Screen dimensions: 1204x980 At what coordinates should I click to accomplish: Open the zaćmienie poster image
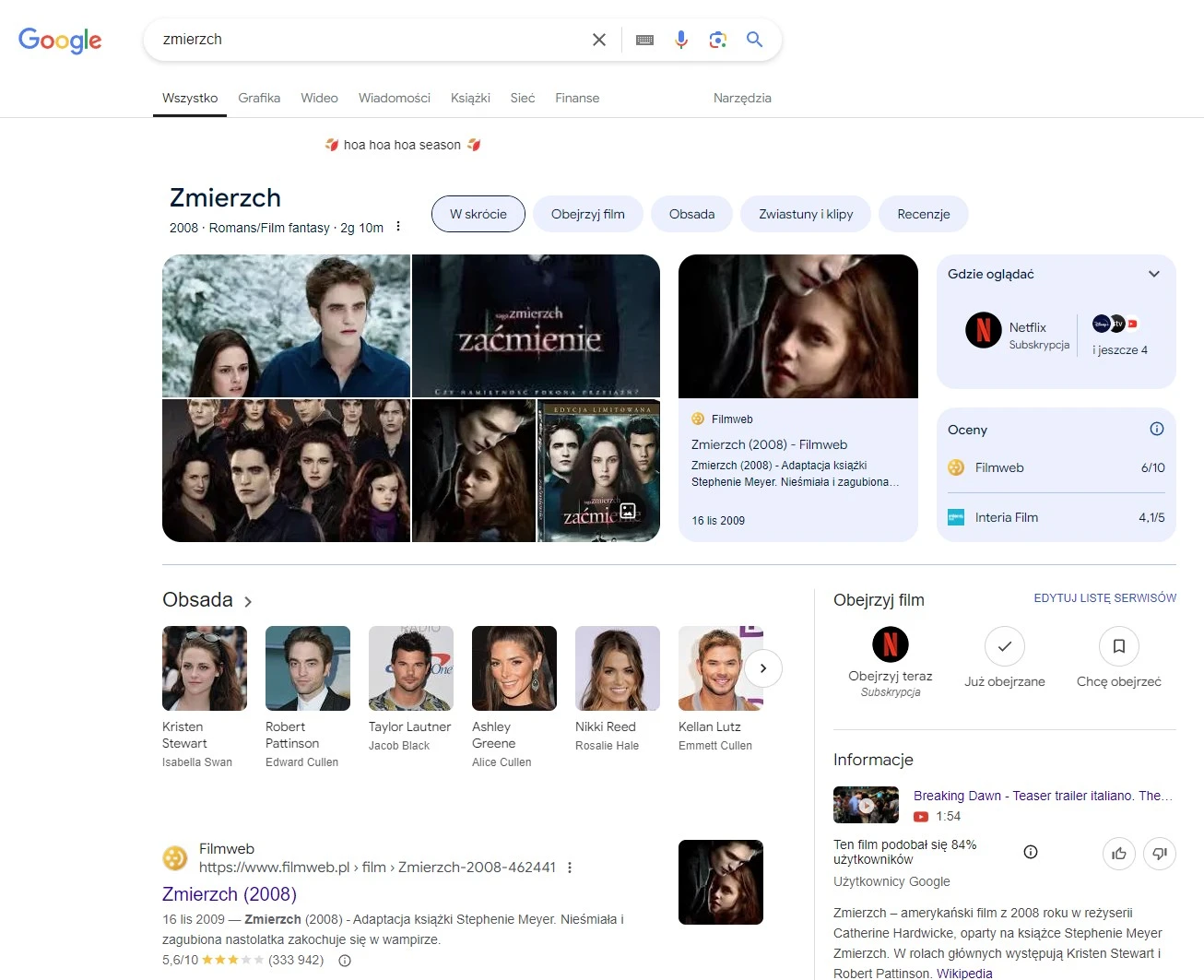536,325
